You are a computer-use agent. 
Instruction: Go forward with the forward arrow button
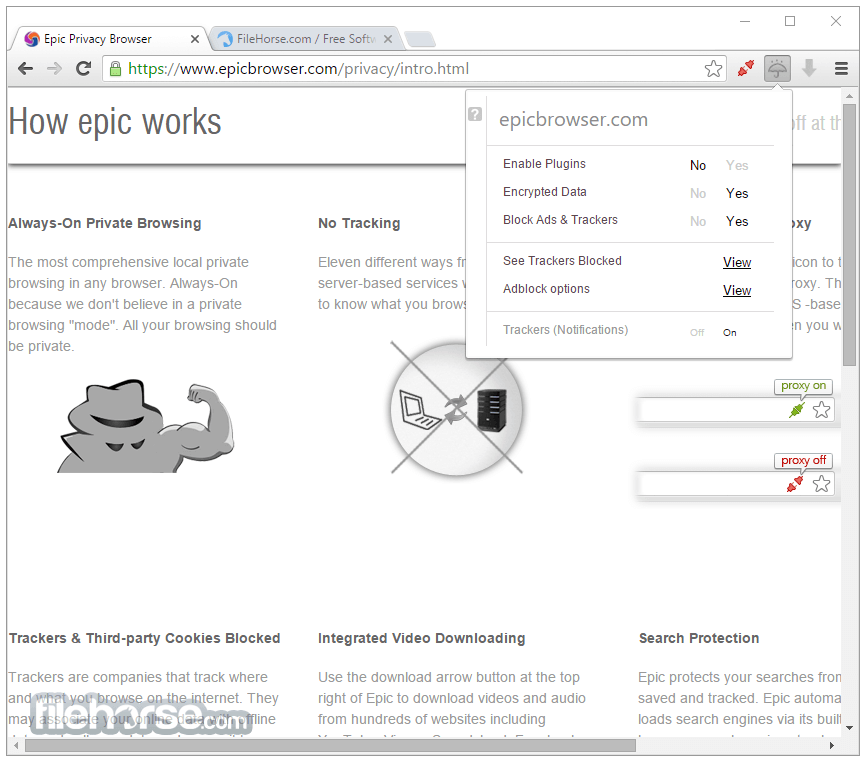tap(54, 69)
